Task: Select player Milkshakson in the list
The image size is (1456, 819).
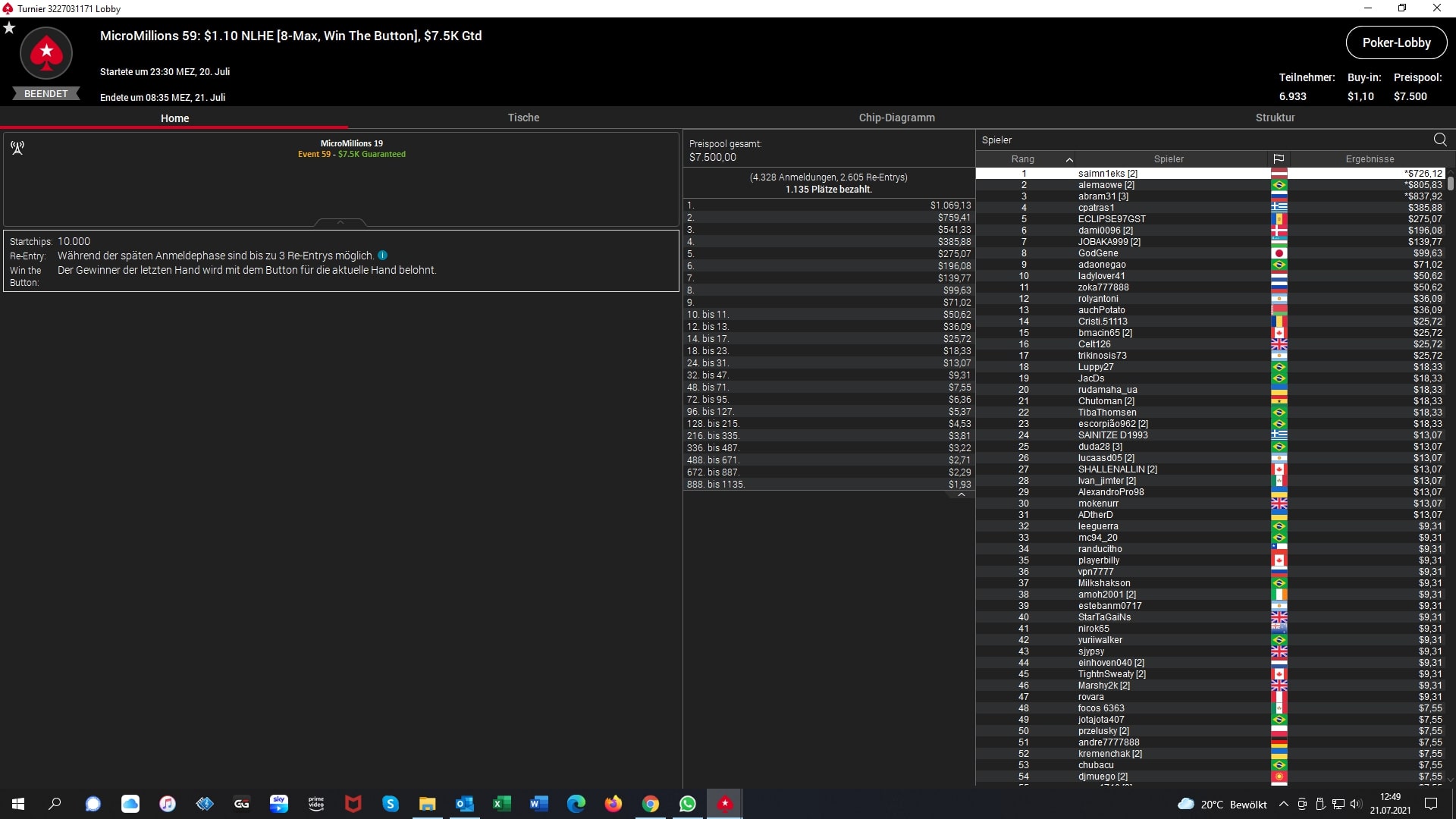Action: click(1210, 583)
